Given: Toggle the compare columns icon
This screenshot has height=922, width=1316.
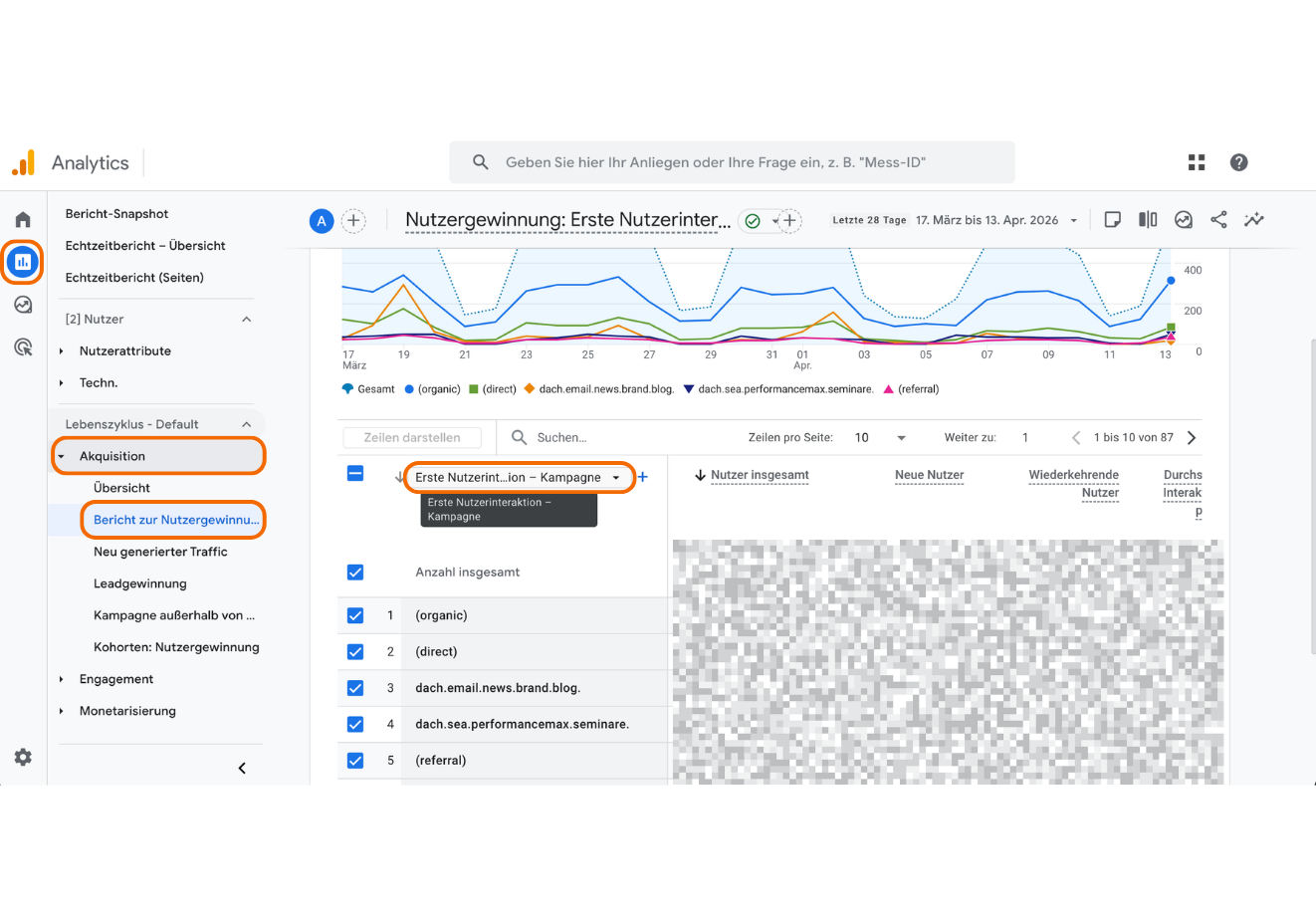Looking at the screenshot, I should tap(1148, 220).
